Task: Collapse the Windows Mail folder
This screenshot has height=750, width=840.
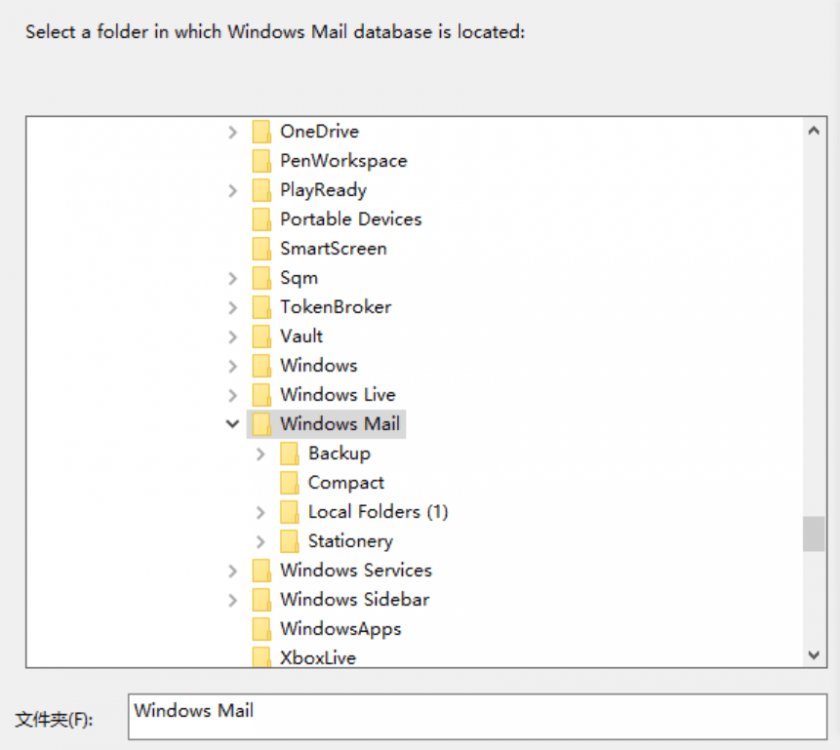Action: point(232,424)
